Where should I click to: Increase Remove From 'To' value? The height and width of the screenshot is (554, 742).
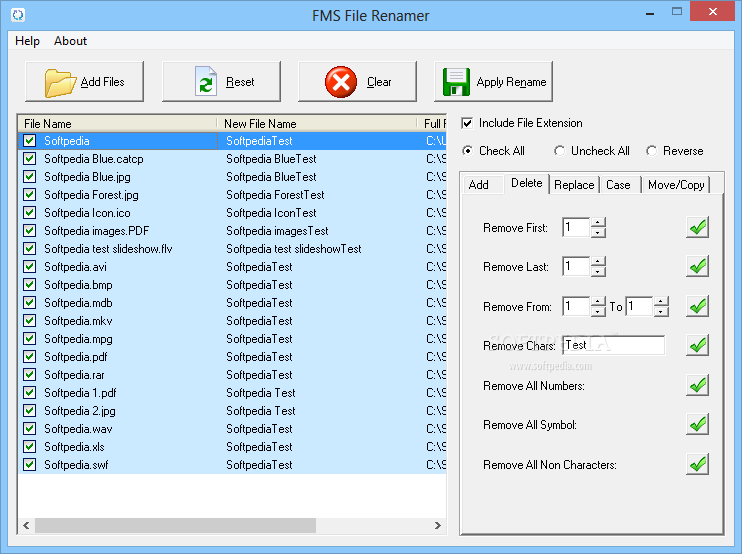point(661,301)
